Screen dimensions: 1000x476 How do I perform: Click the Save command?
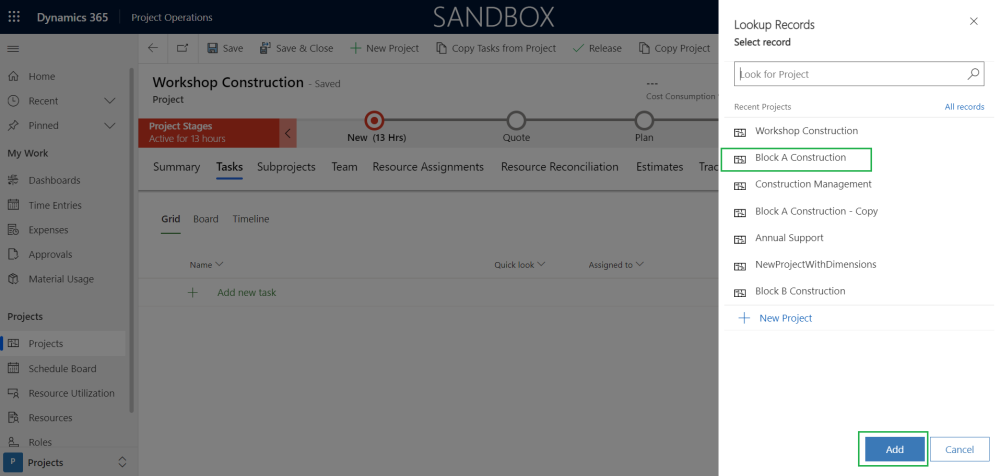tap(224, 48)
